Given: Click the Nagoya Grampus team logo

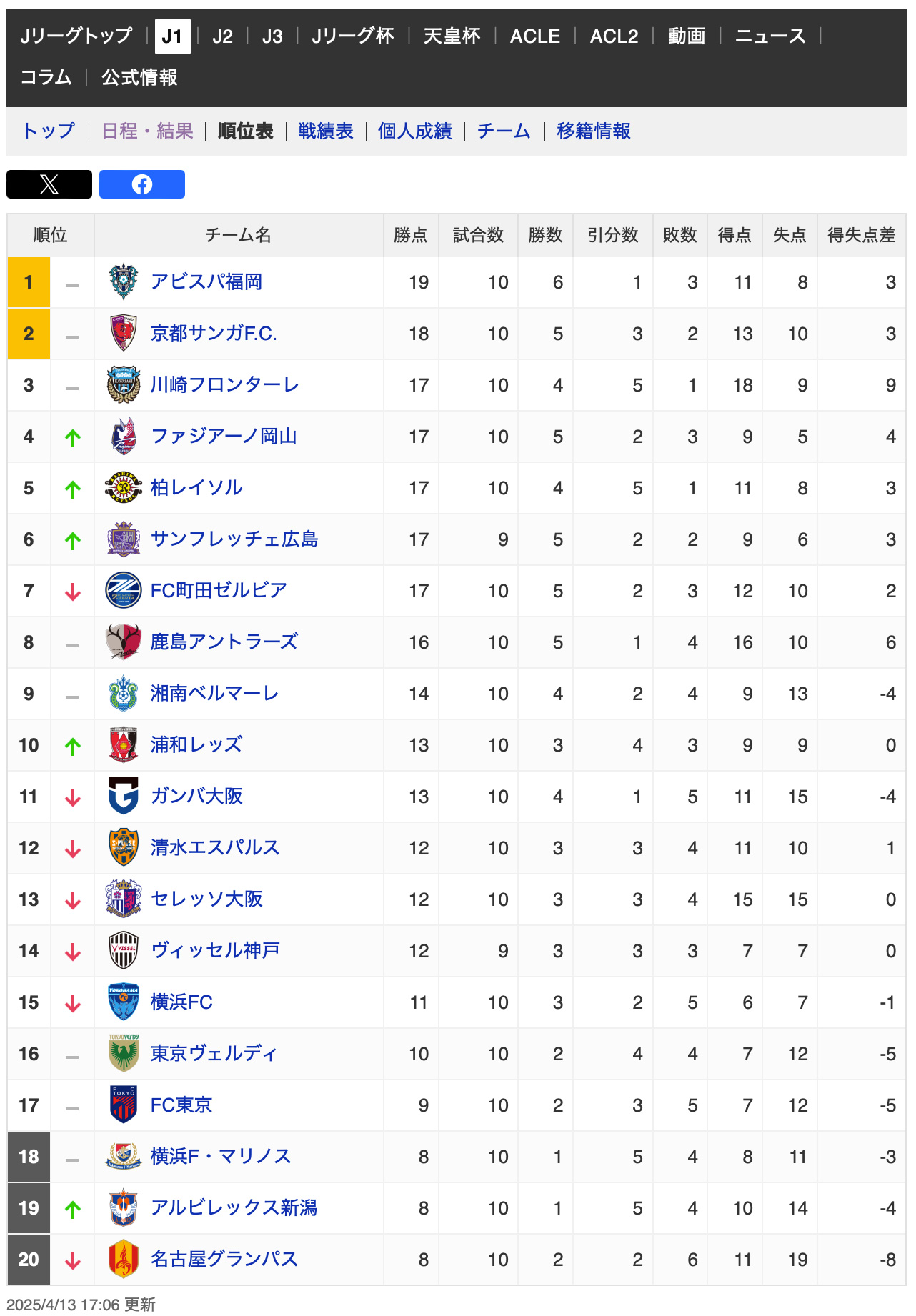Looking at the screenshot, I should pos(123,1260).
